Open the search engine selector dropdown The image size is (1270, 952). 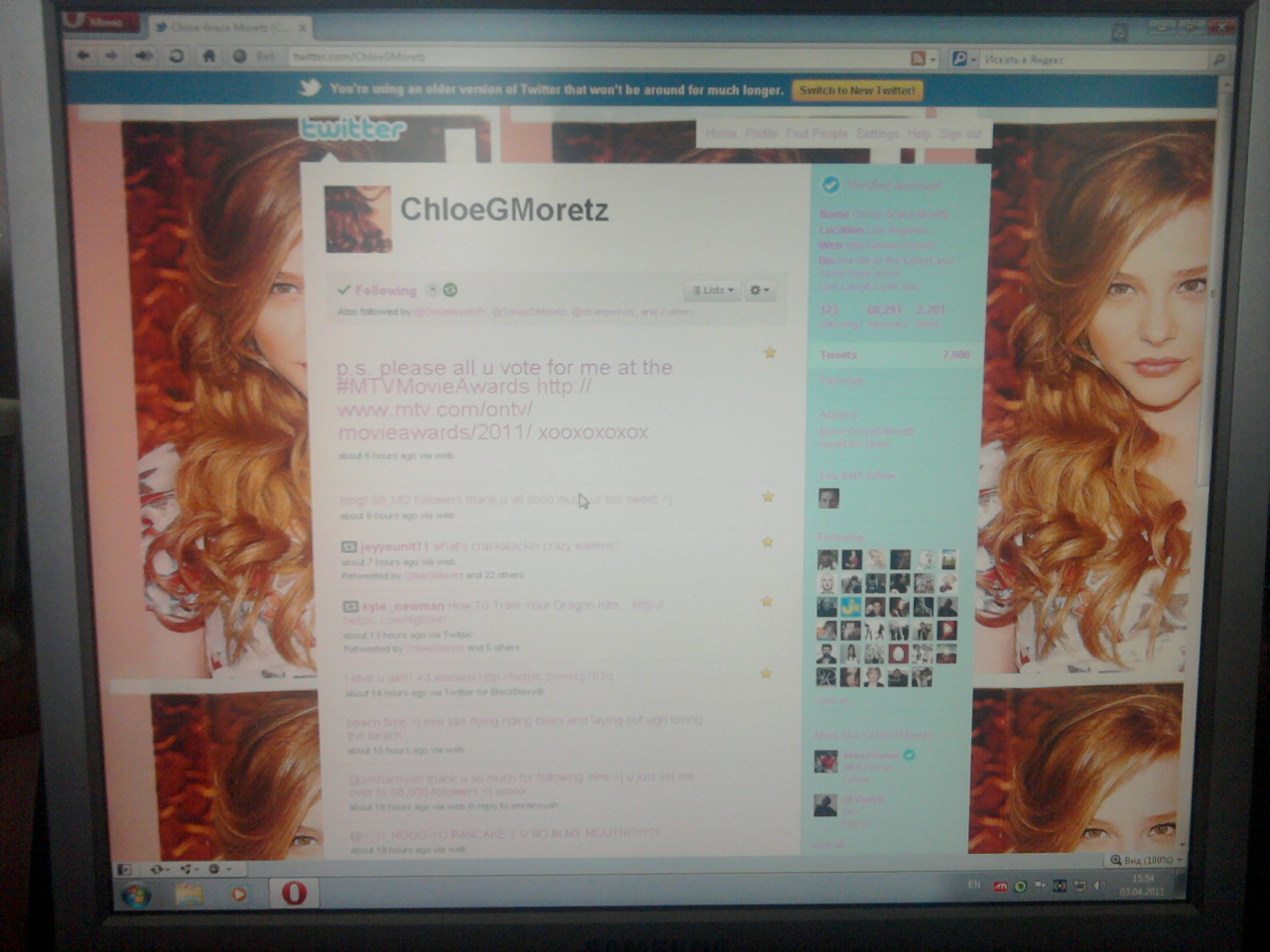coord(963,59)
